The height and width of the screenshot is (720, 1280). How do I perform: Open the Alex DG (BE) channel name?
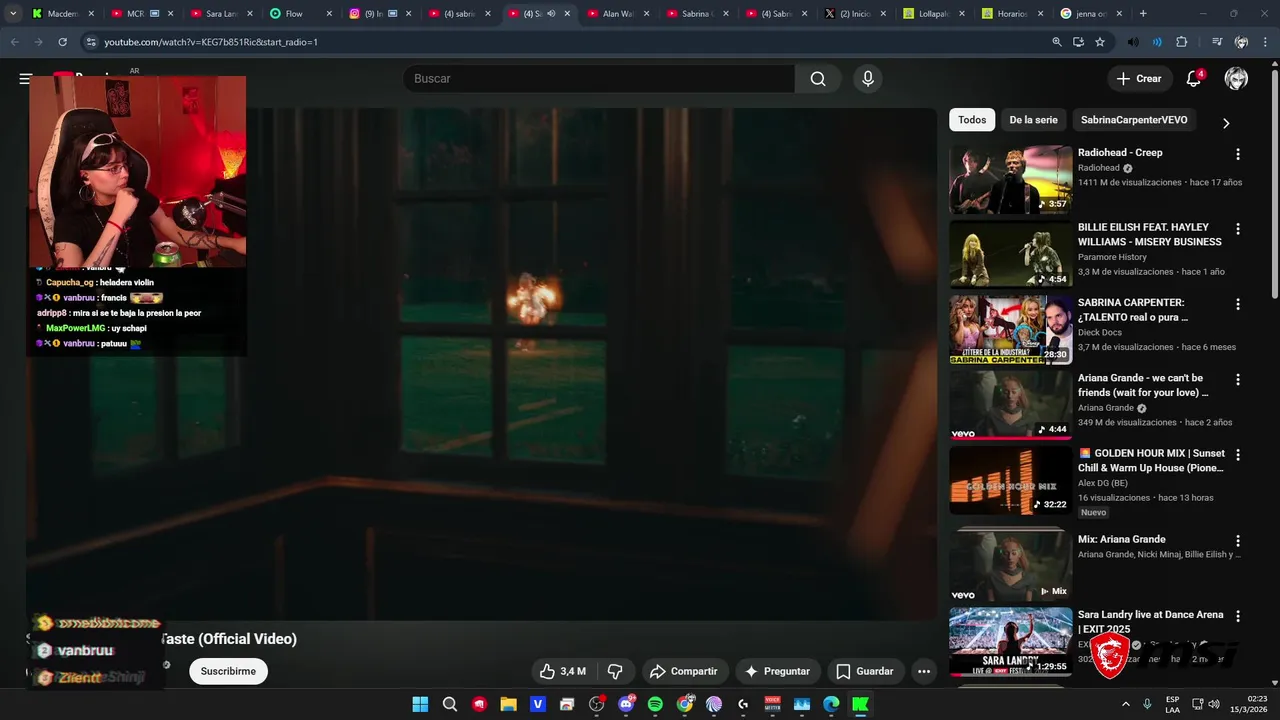pyautogui.click(x=1102, y=483)
